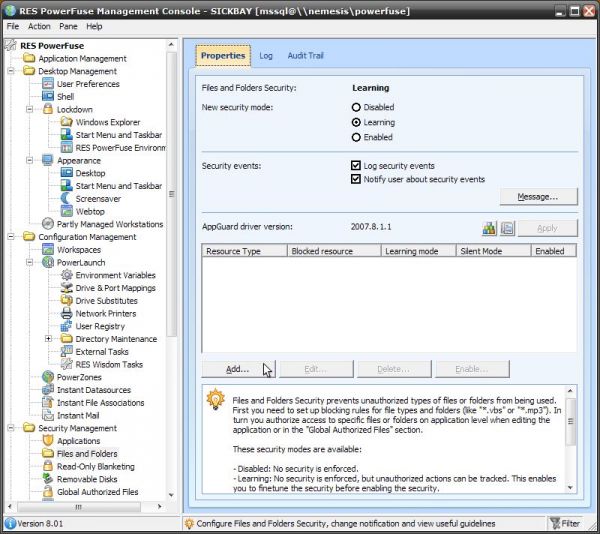Click the Learning mode column header
The image size is (600, 534).
(419, 251)
